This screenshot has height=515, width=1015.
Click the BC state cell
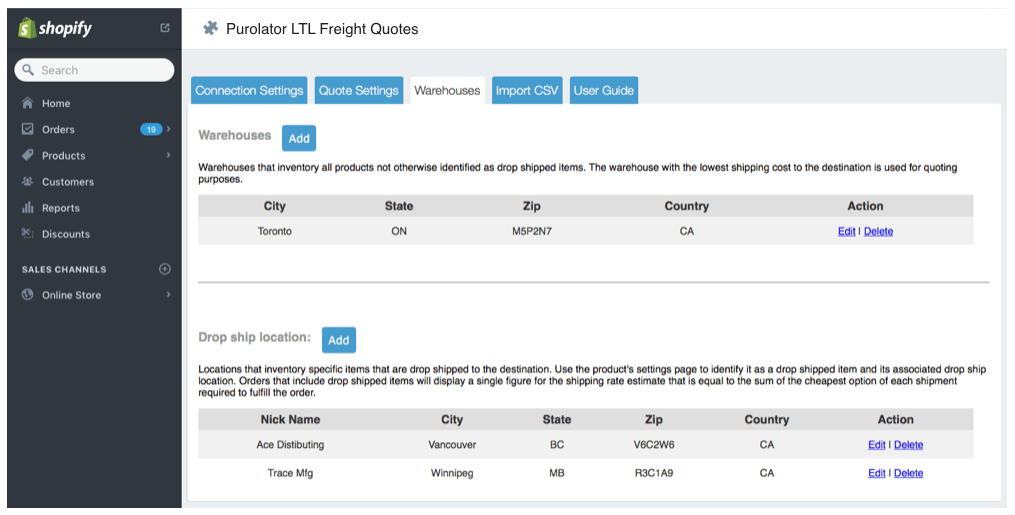pyautogui.click(x=557, y=444)
